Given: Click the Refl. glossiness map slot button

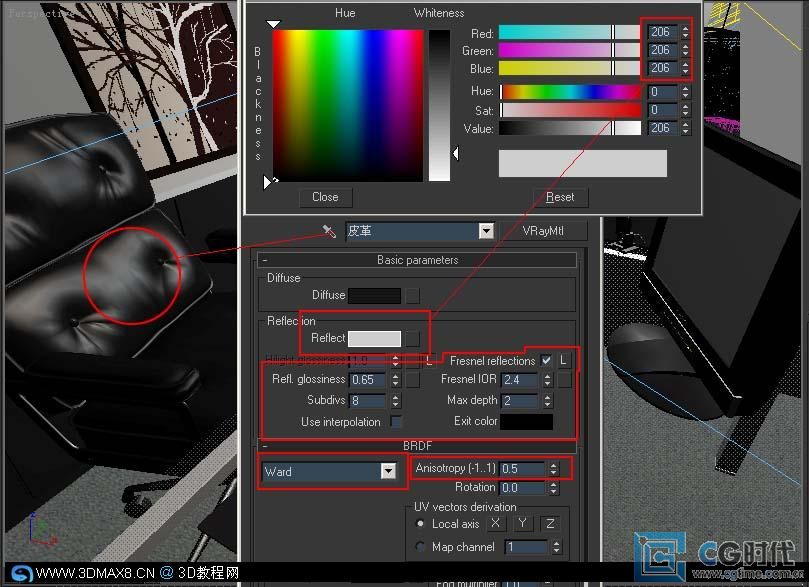Looking at the screenshot, I should click(412, 380).
